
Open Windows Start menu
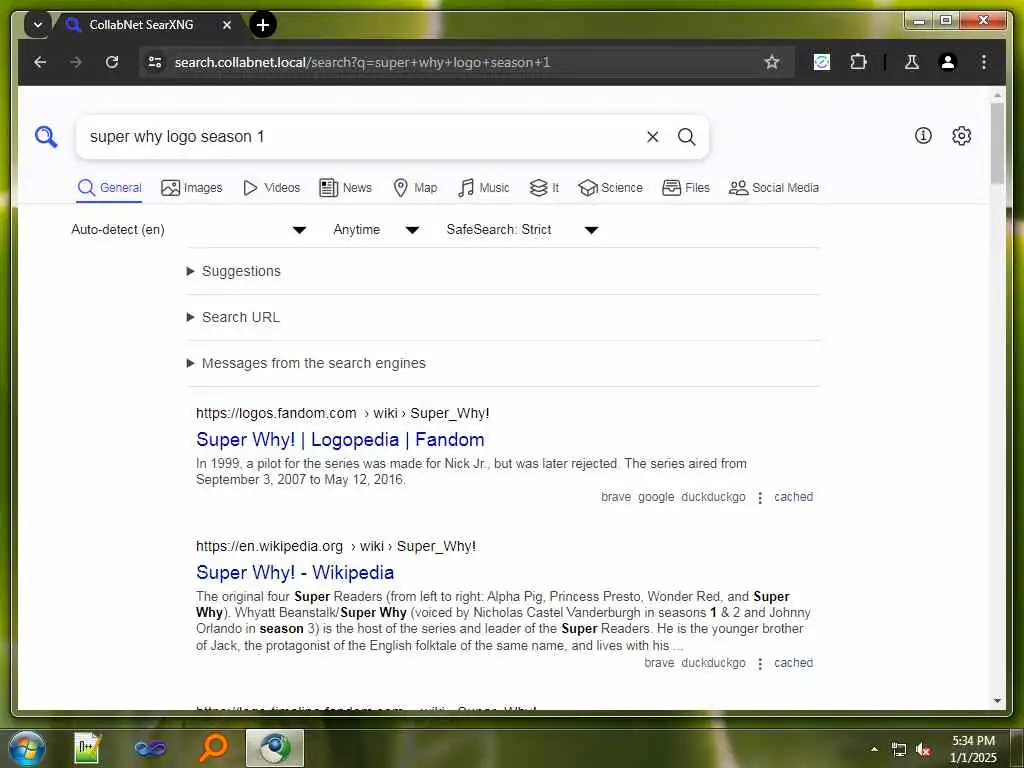[x=27, y=748]
